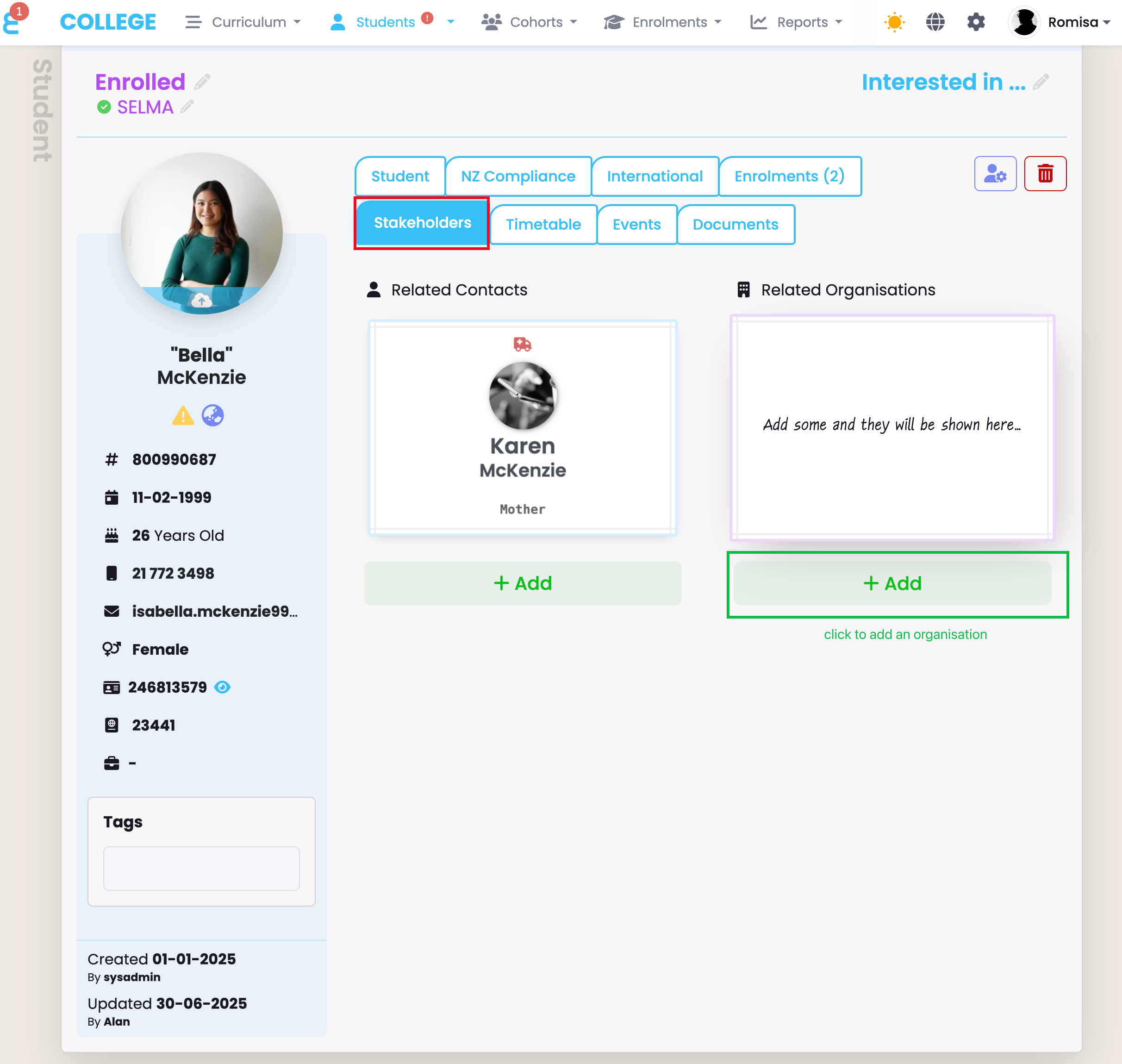Screen dimensions: 1122x1064
Task: Click the globe language icon in header
Action: pyautogui.click(x=935, y=22)
